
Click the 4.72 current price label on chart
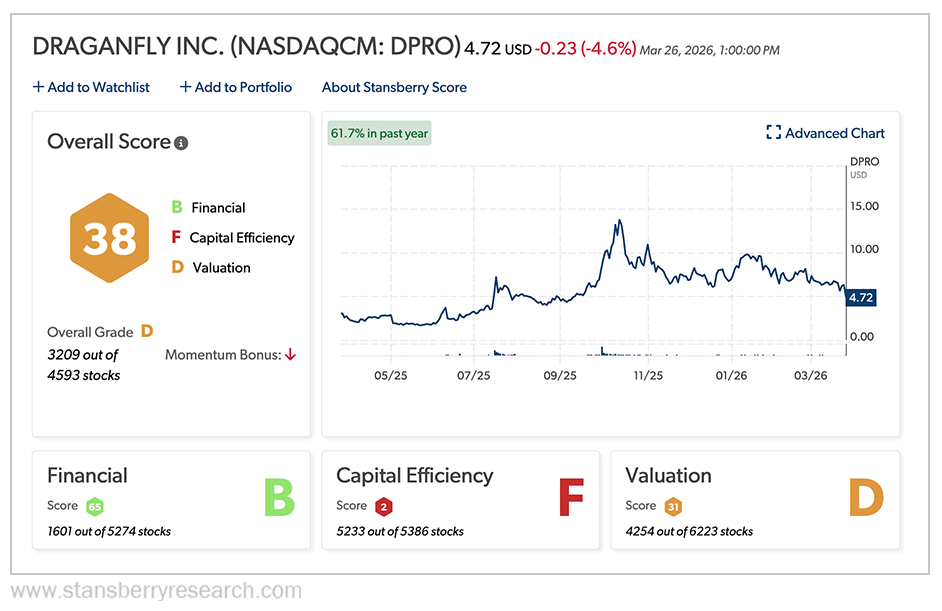(x=861, y=298)
